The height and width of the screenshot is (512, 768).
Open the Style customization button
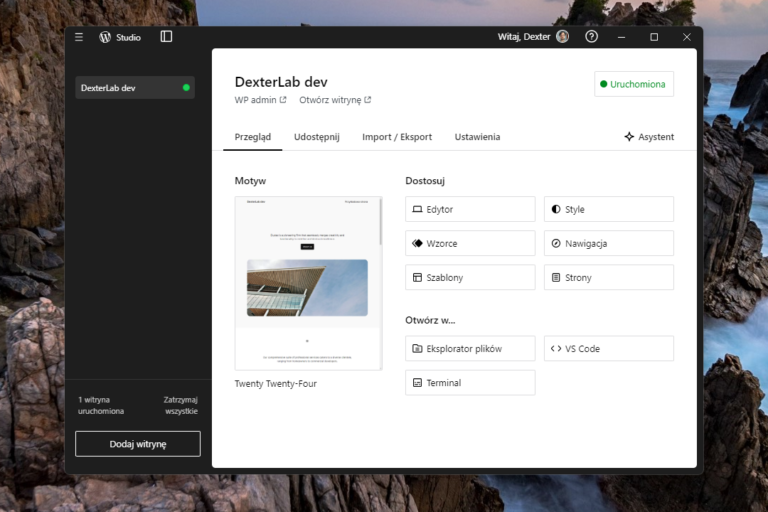tap(609, 209)
